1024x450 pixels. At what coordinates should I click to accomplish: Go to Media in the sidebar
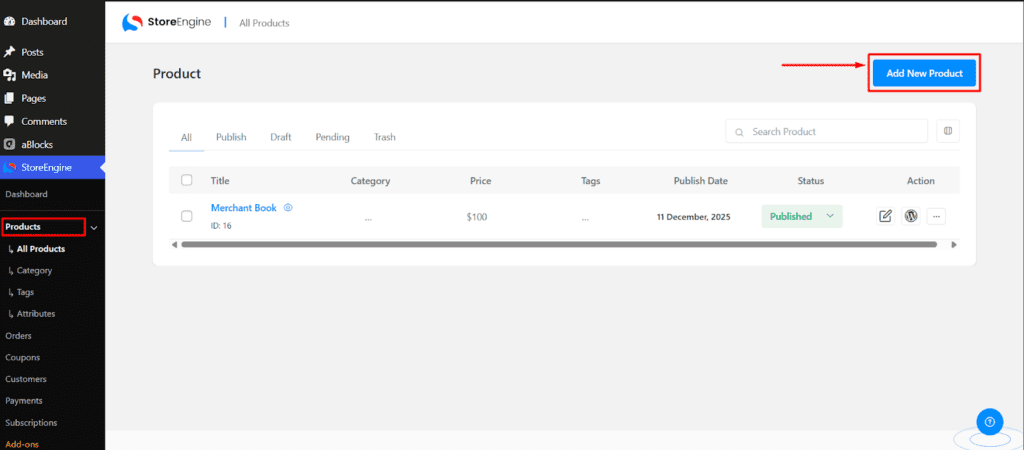(x=34, y=75)
